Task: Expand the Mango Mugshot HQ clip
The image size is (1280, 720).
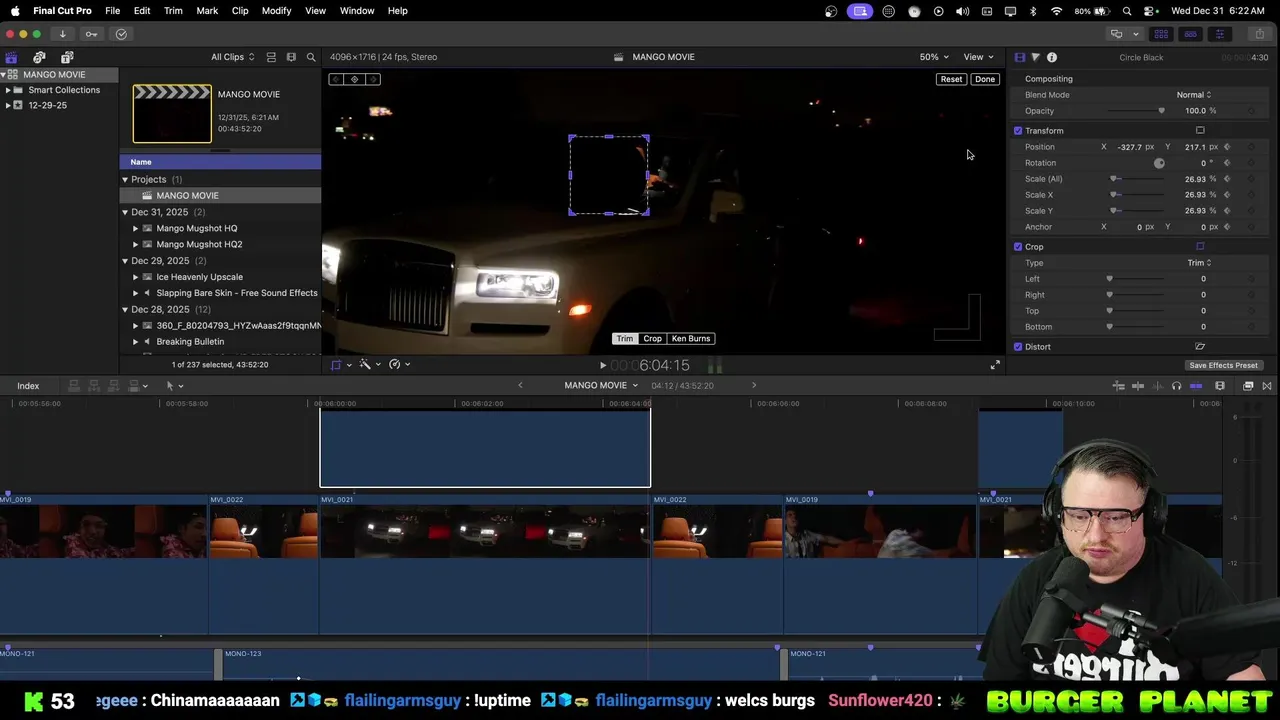Action: coord(135,228)
